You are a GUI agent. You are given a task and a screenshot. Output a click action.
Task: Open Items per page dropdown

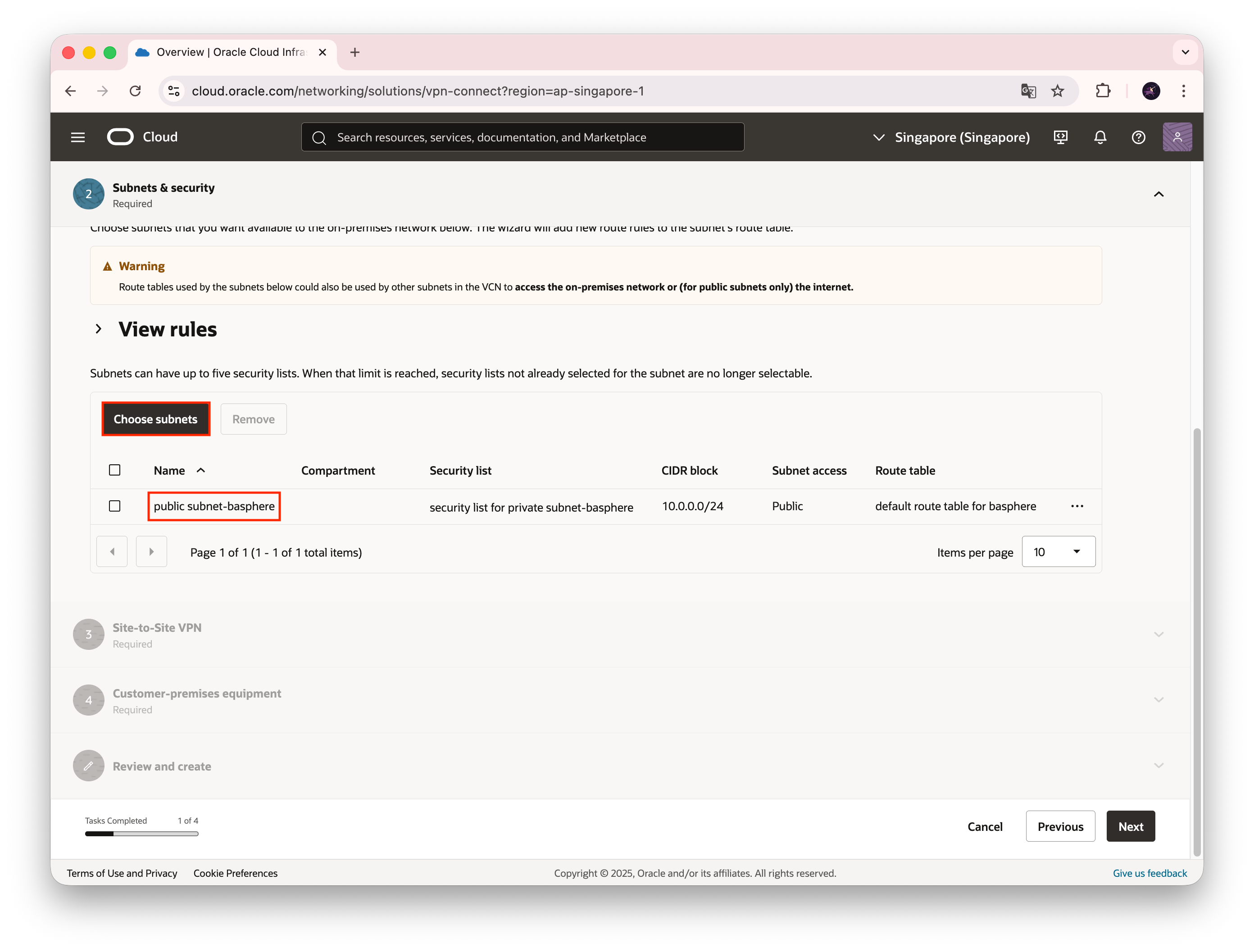point(1058,551)
